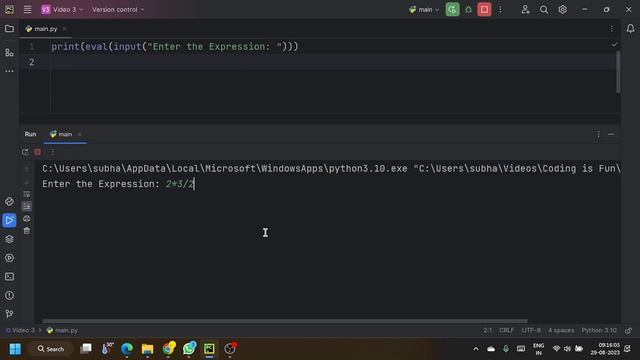Open the clock and date in taskbar
The width and height of the screenshot is (640, 360).
tap(605, 349)
